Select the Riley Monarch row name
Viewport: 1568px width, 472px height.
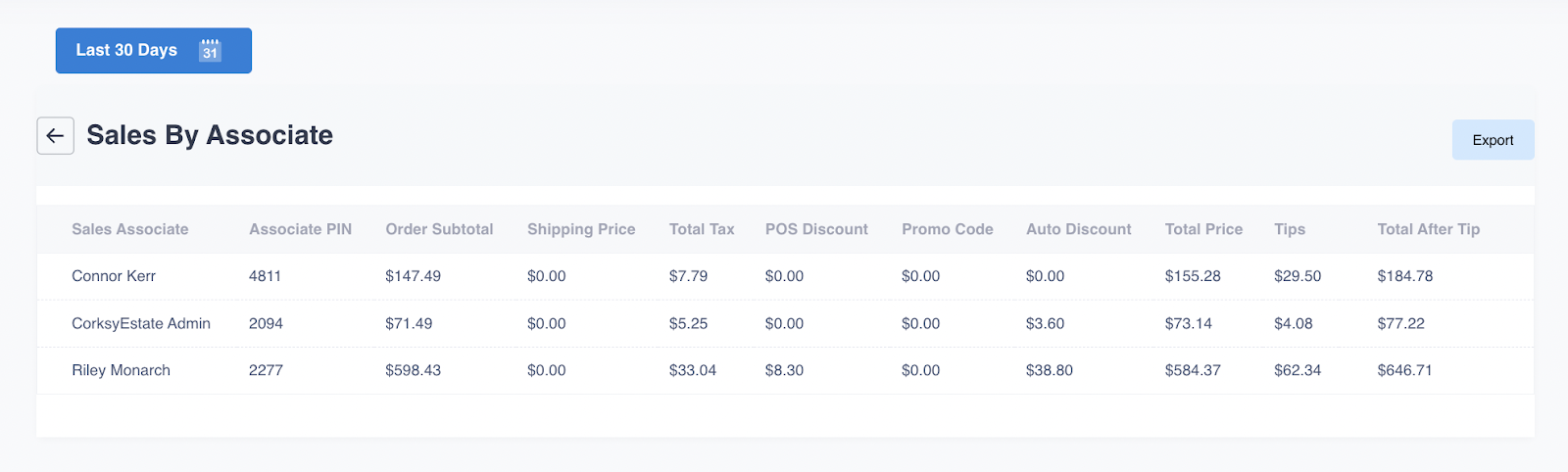(x=121, y=370)
